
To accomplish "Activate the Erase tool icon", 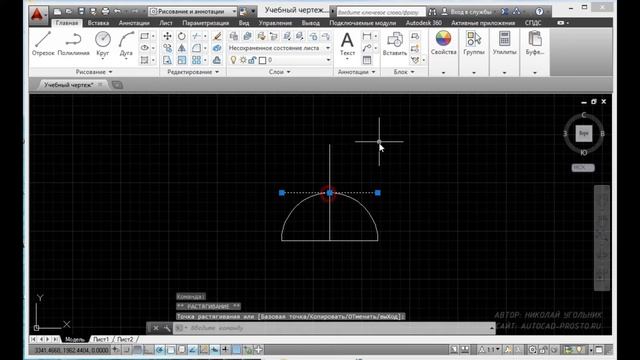I will coord(217,36).
